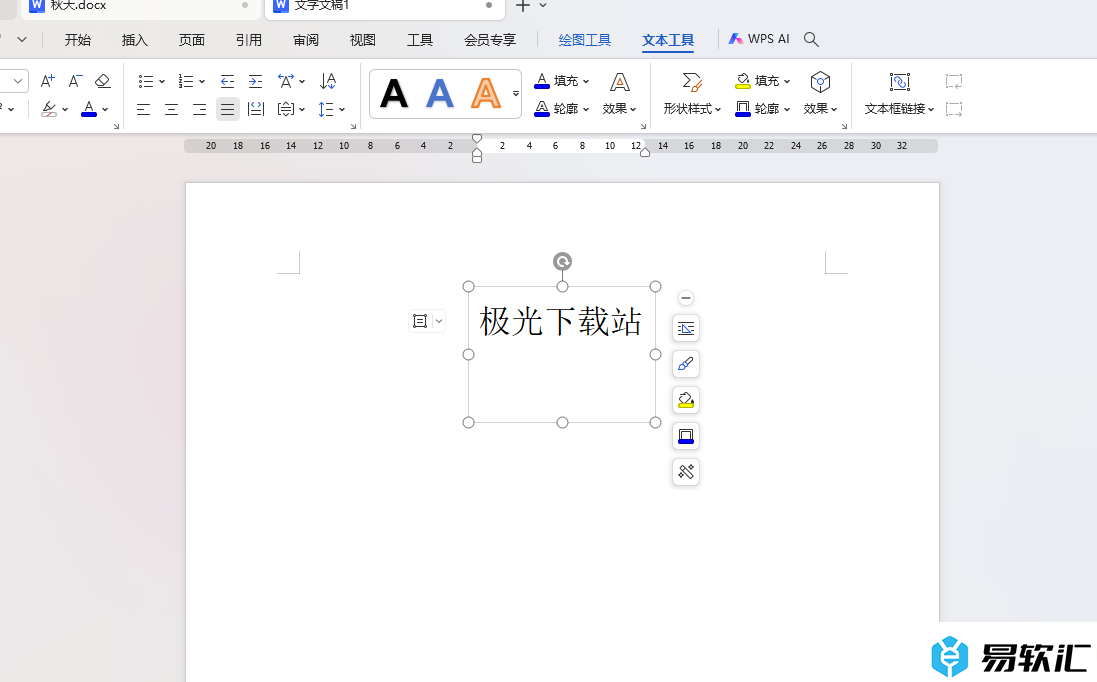Apply text highlight with pen icon
This screenshot has height=682, width=1097.
coord(49,109)
